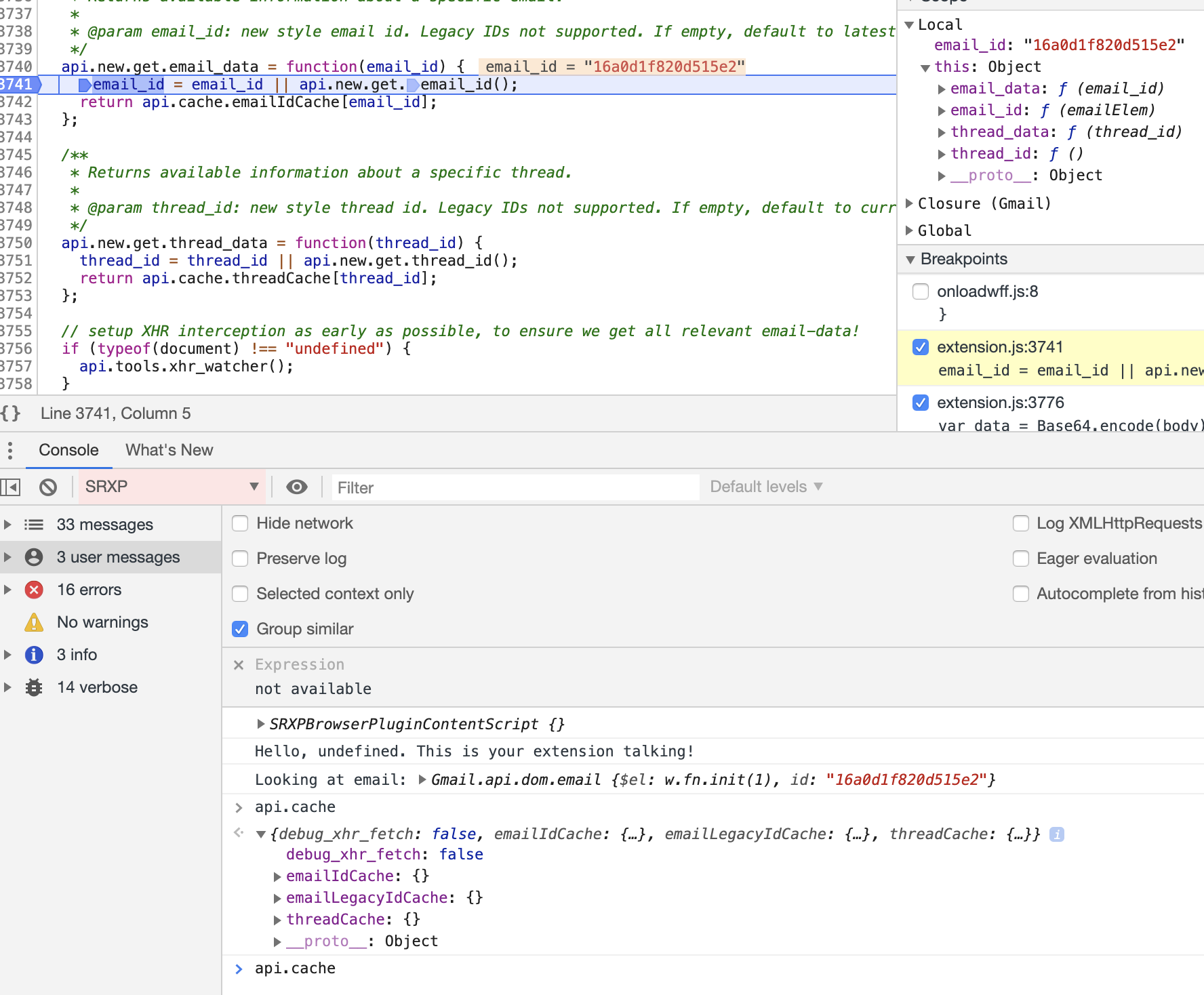This screenshot has height=995, width=1204.
Task: Select the 3 info messages icon
Action: click(x=34, y=654)
